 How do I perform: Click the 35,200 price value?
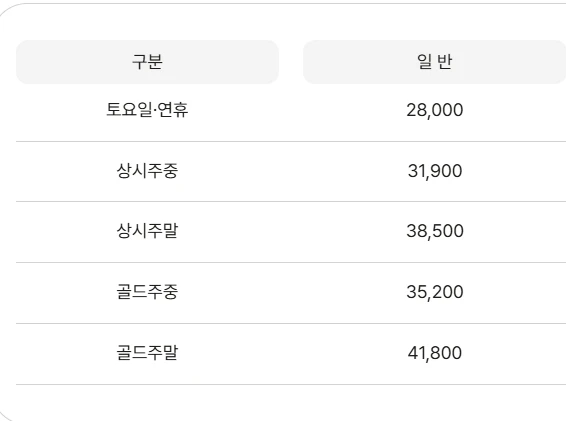click(435, 292)
